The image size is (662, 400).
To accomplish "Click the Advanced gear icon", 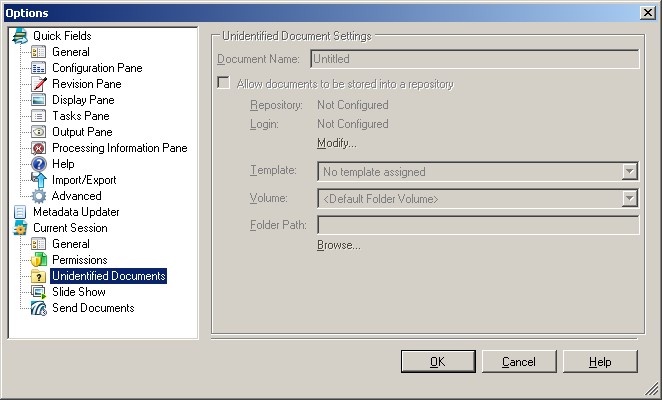I will point(39,196).
